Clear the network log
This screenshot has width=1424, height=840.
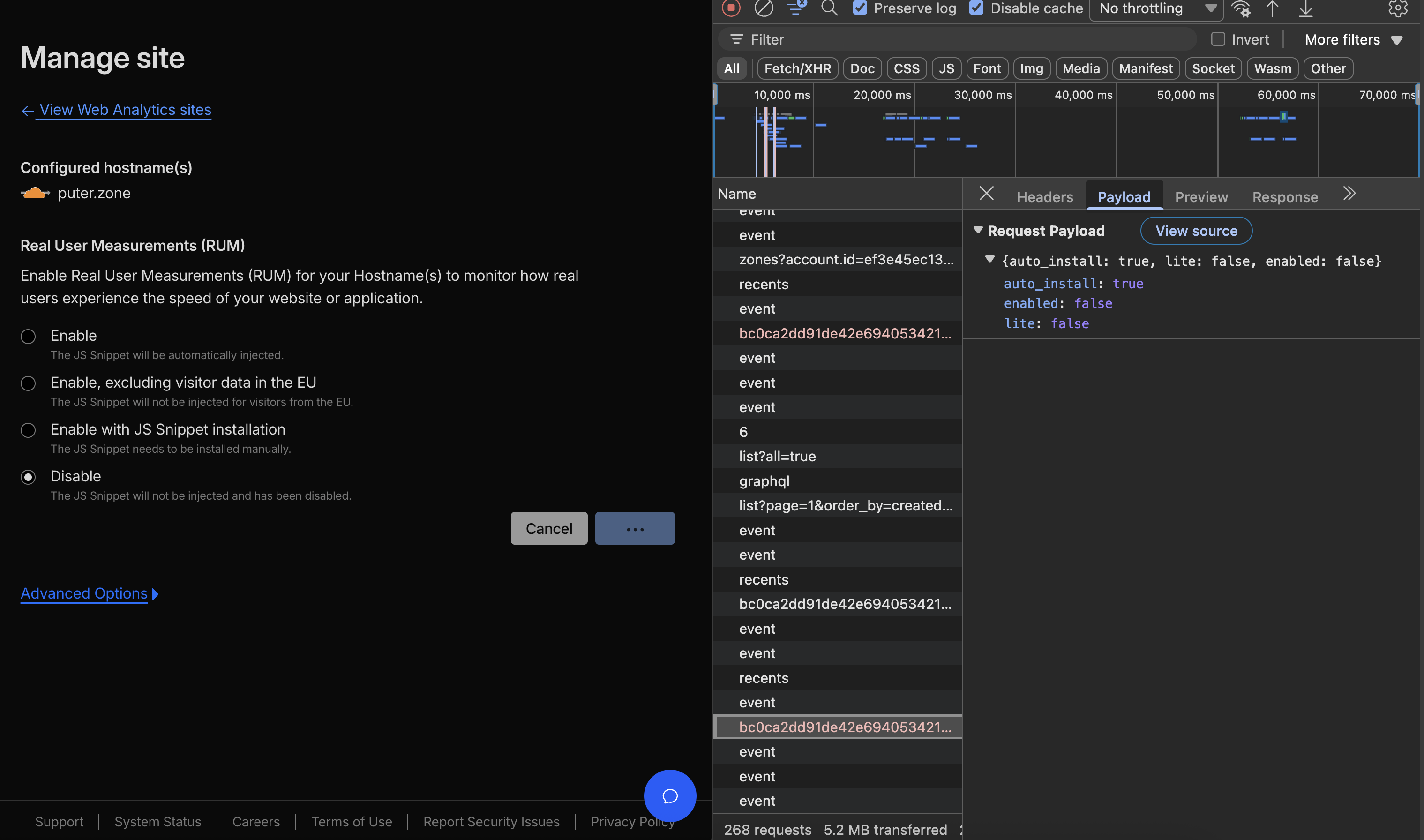coord(764,8)
